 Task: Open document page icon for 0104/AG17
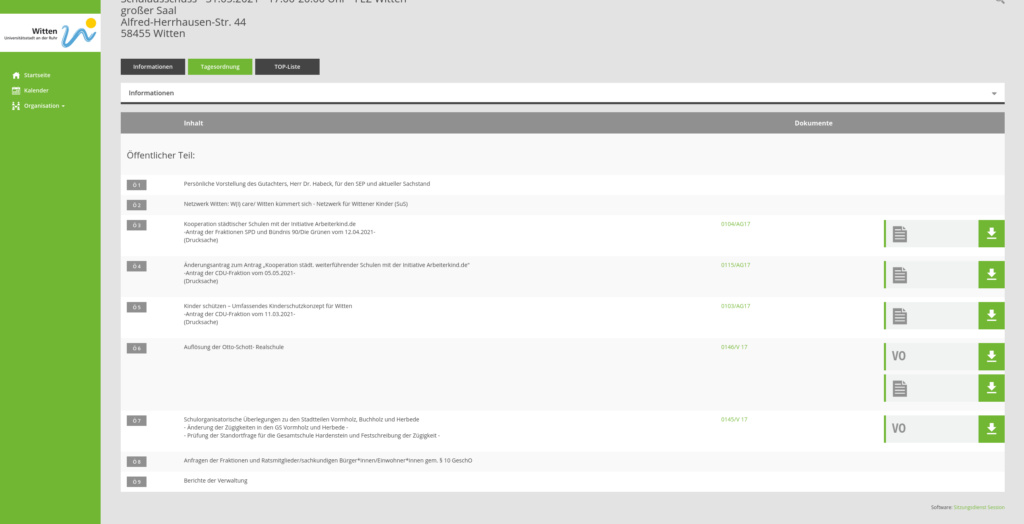pyautogui.click(x=900, y=234)
